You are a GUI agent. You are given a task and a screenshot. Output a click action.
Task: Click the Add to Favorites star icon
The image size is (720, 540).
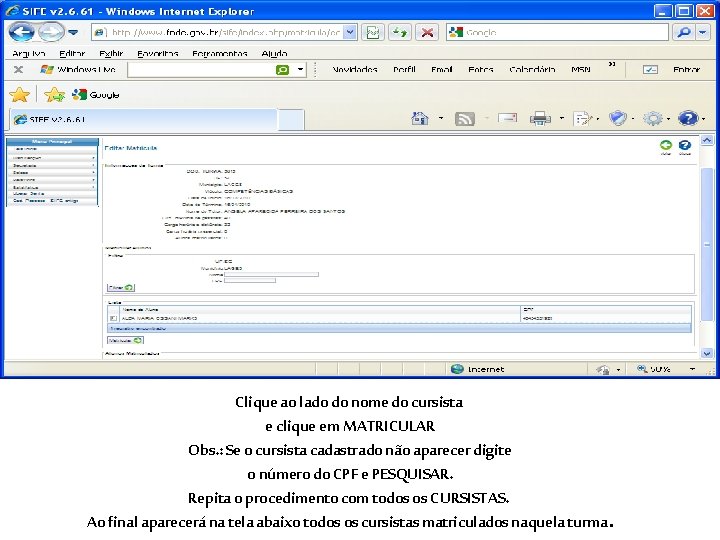[x=55, y=95]
